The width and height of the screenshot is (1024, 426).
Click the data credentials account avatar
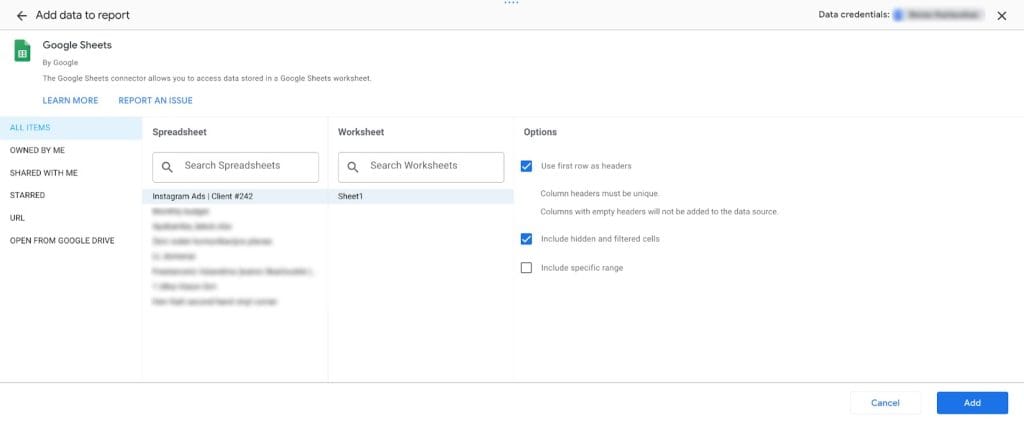[x=898, y=15]
